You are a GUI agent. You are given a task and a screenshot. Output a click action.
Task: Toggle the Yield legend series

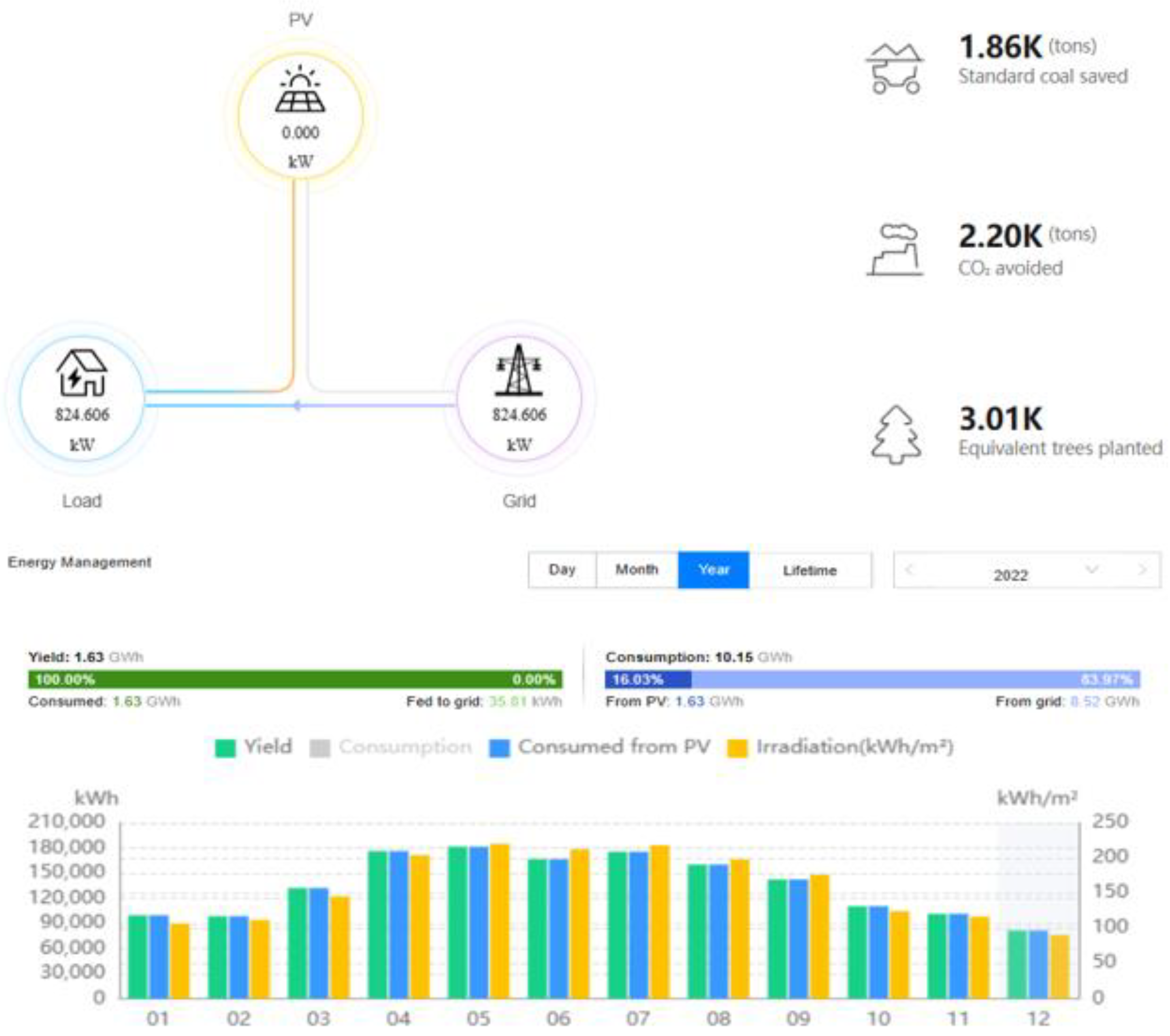(253, 747)
